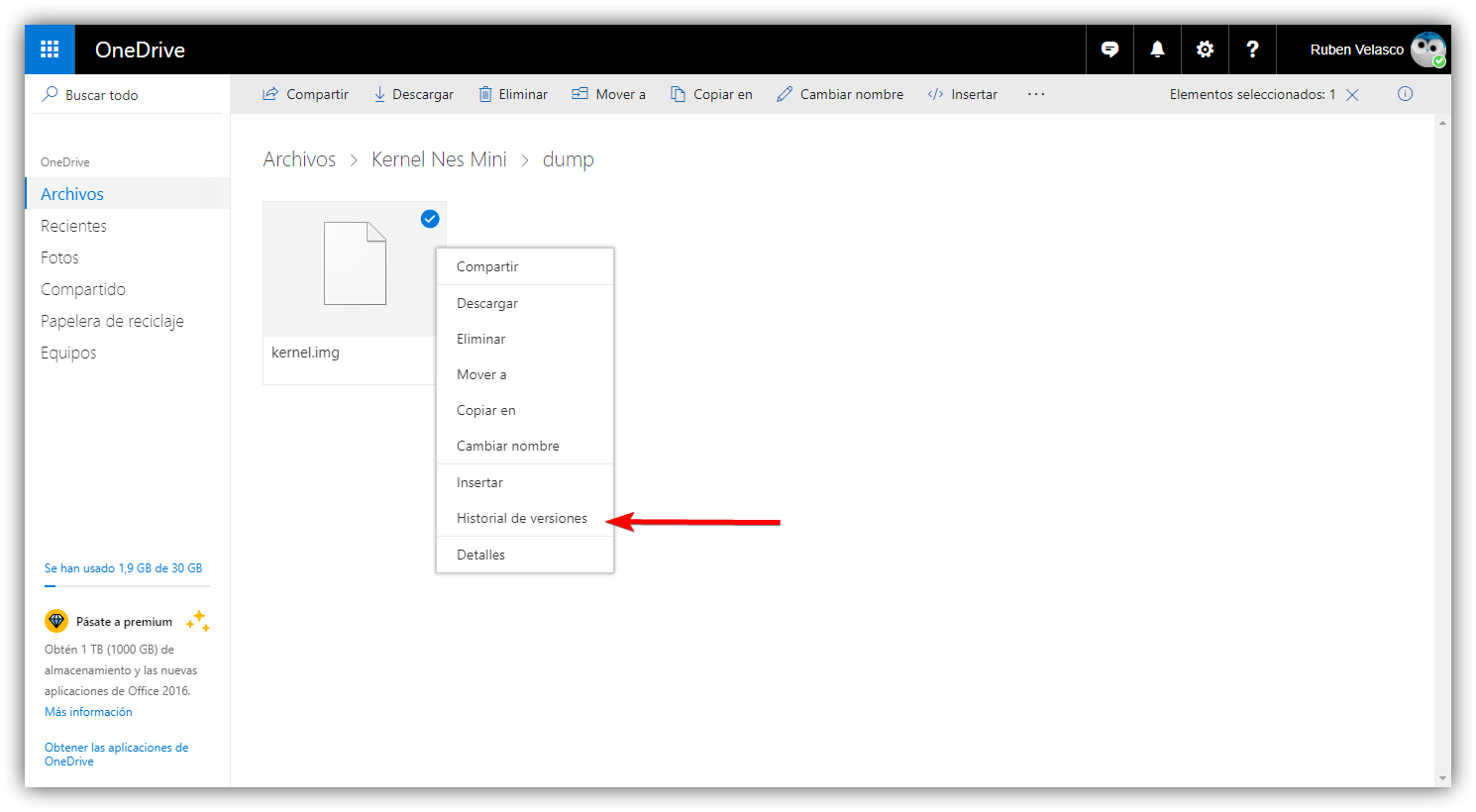
Task: Open the notifications bell icon
Action: 1157,49
